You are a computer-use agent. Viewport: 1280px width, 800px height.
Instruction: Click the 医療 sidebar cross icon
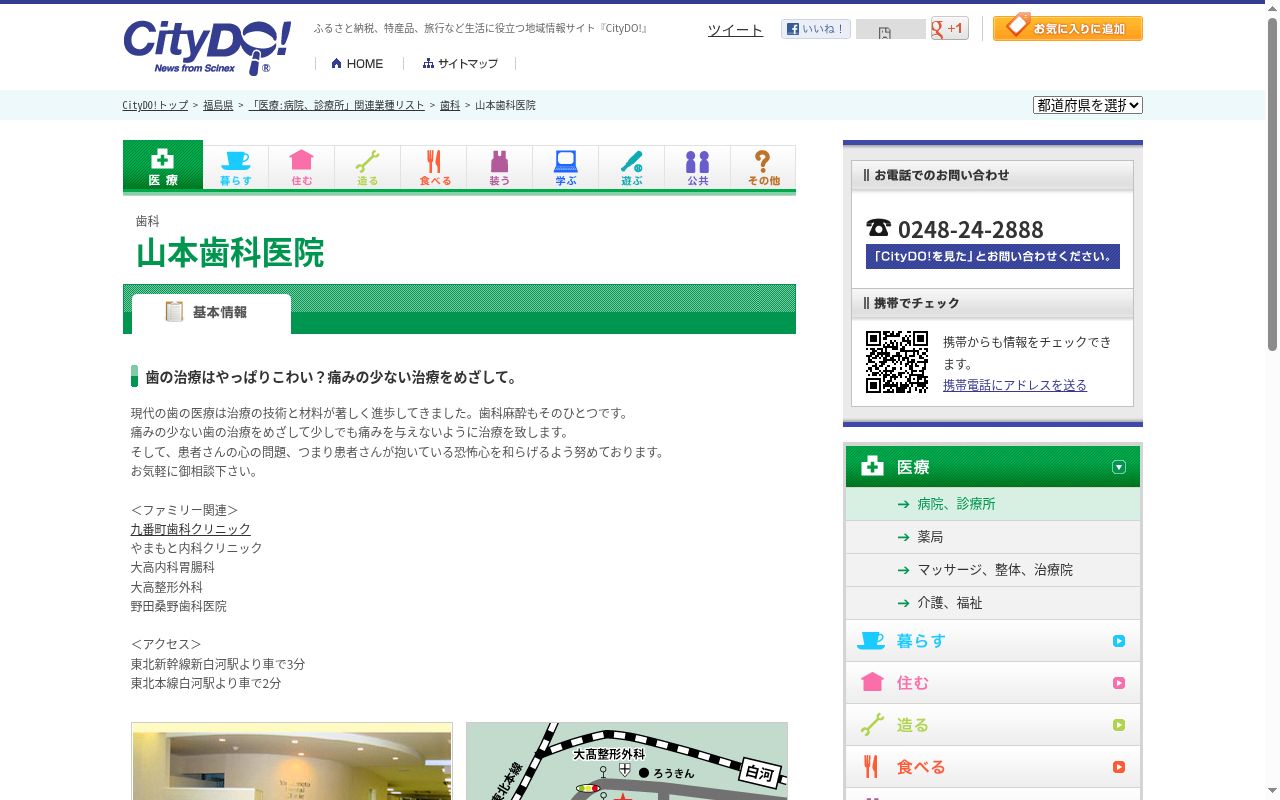pyautogui.click(x=873, y=466)
